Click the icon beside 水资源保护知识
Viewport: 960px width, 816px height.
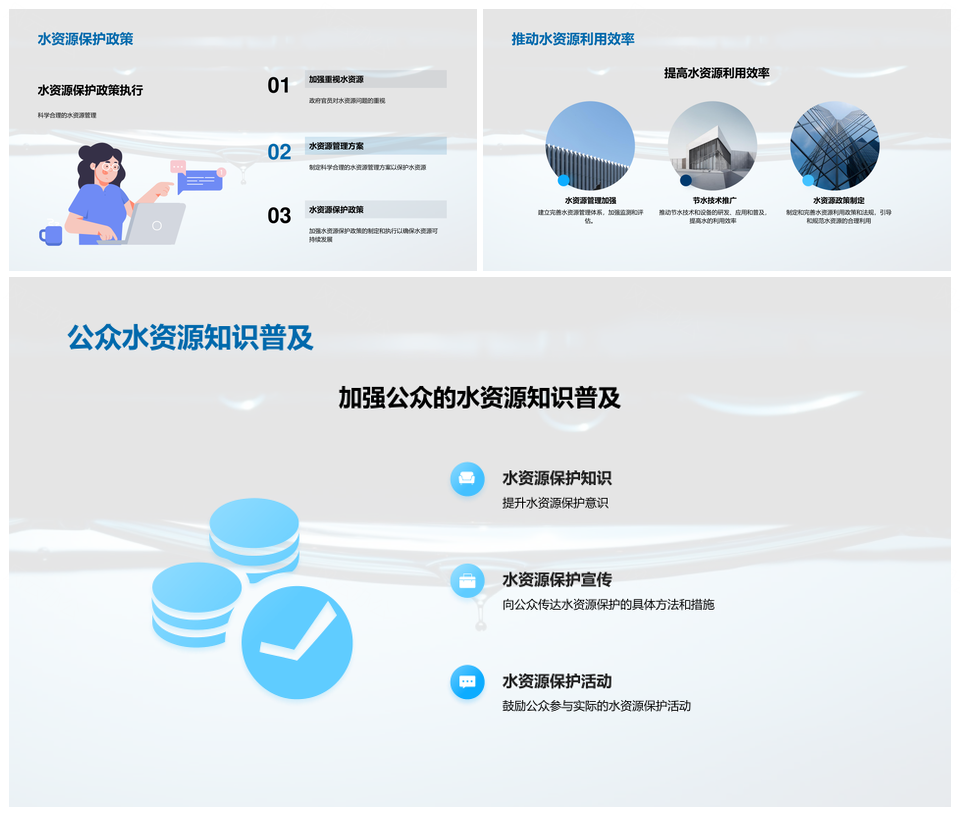tap(467, 479)
